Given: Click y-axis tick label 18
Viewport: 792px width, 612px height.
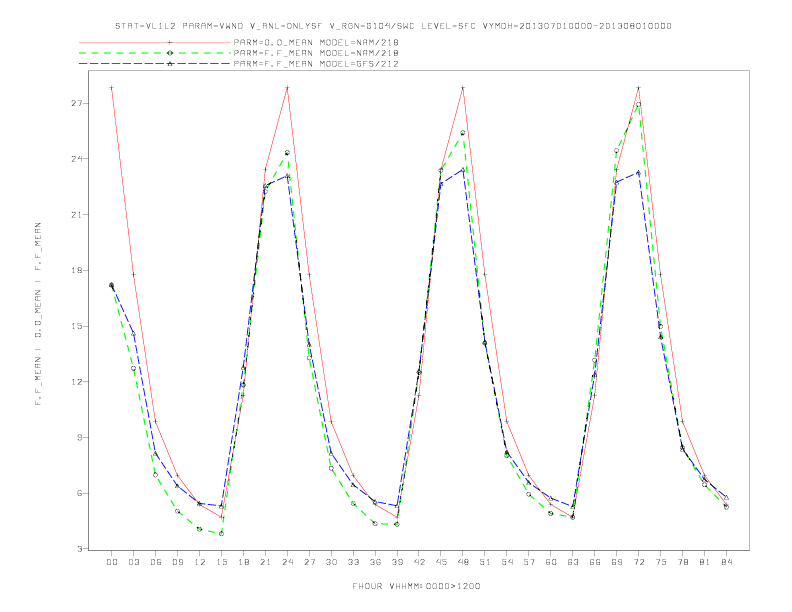Looking at the screenshot, I should (77, 270).
